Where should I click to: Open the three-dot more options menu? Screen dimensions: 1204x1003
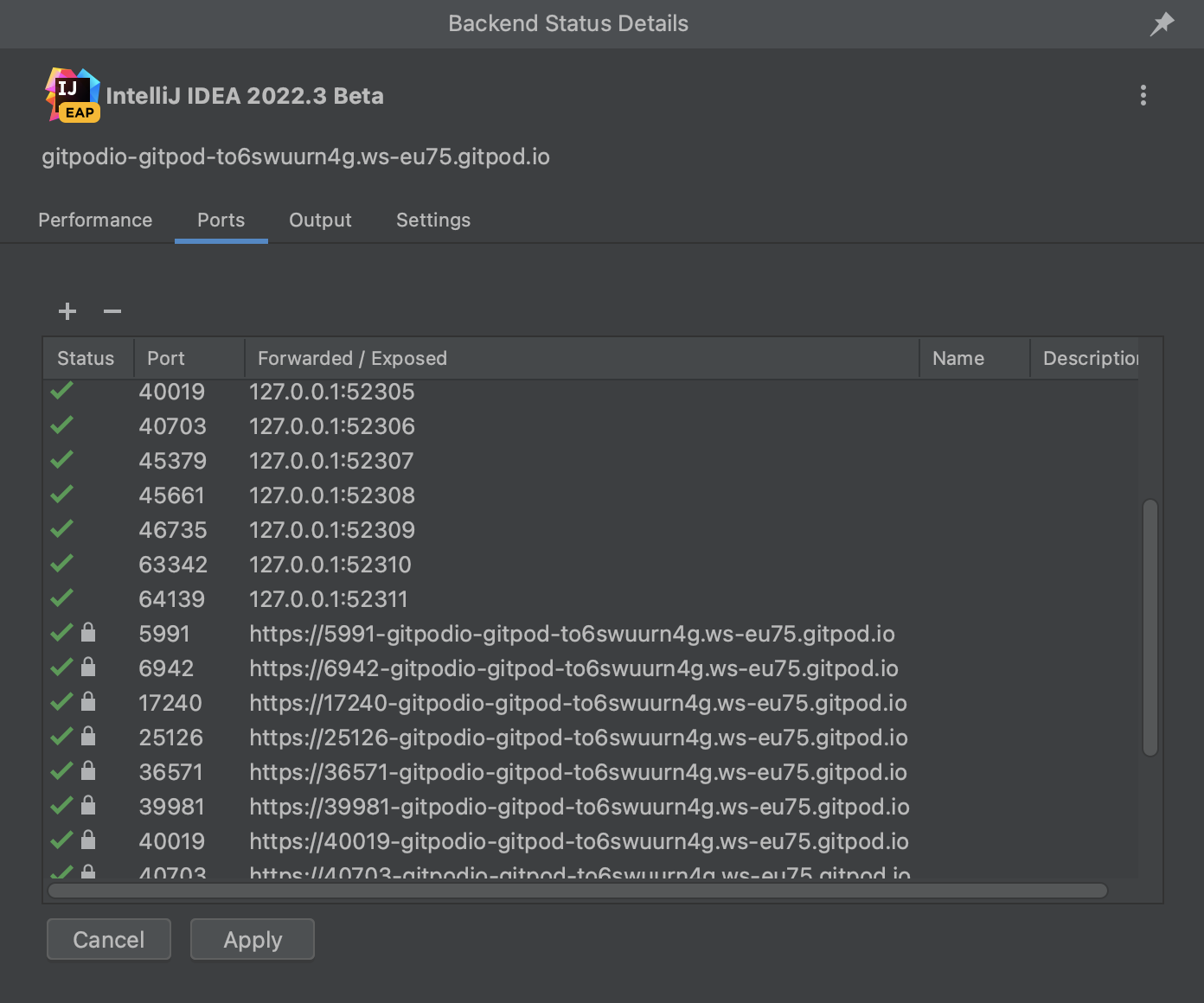point(1143,95)
